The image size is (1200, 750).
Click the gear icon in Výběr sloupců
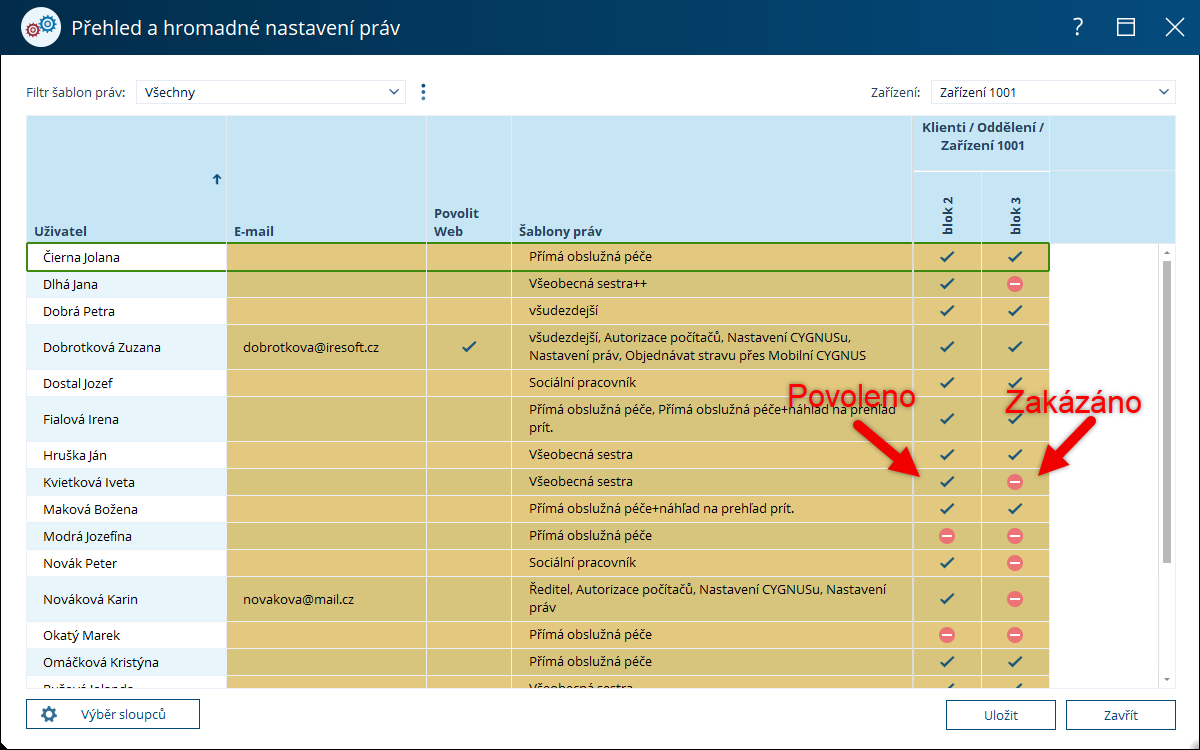pyautogui.click(x=49, y=714)
